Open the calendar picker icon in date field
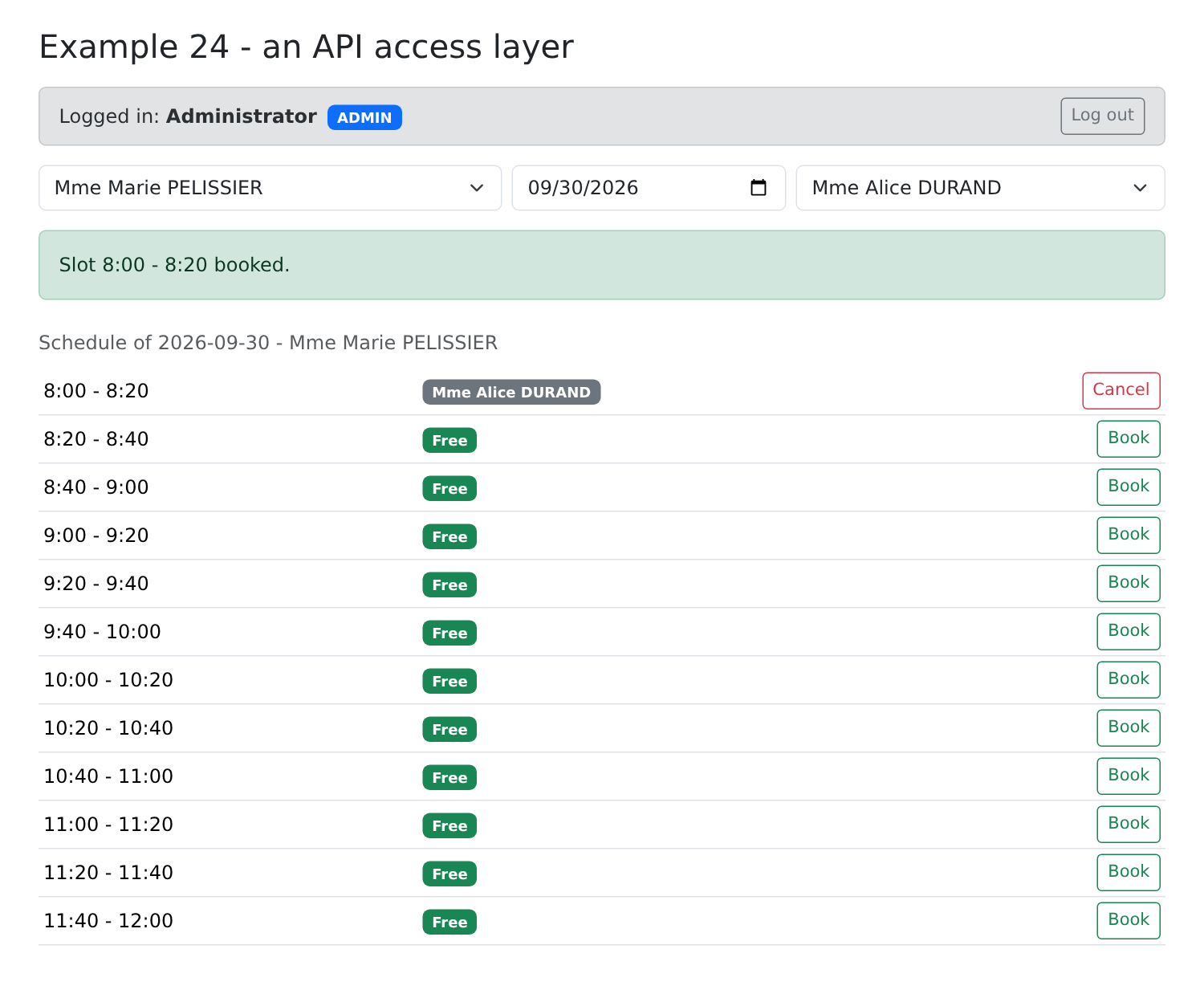 coord(758,188)
